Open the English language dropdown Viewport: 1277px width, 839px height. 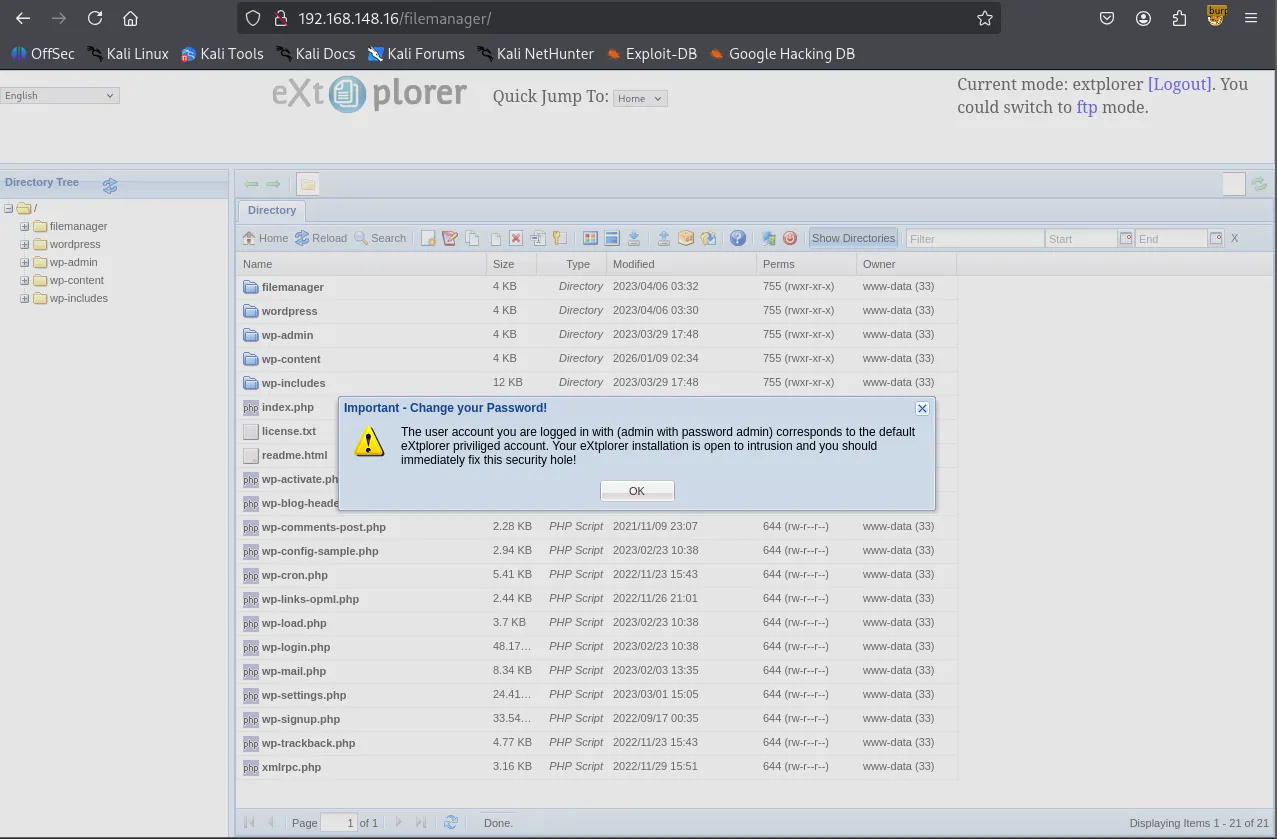[60, 96]
